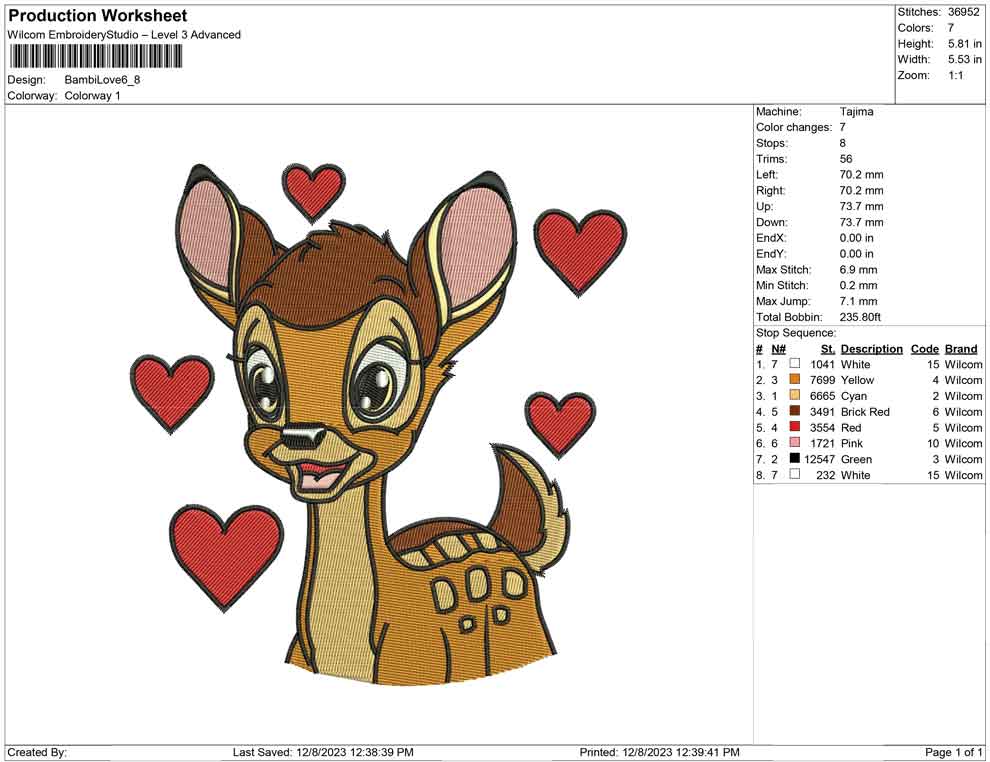Click the 'Printed: 12/8/2023 12:39:41 PM' text
This screenshot has width=990, height=762.
(659, 752)
